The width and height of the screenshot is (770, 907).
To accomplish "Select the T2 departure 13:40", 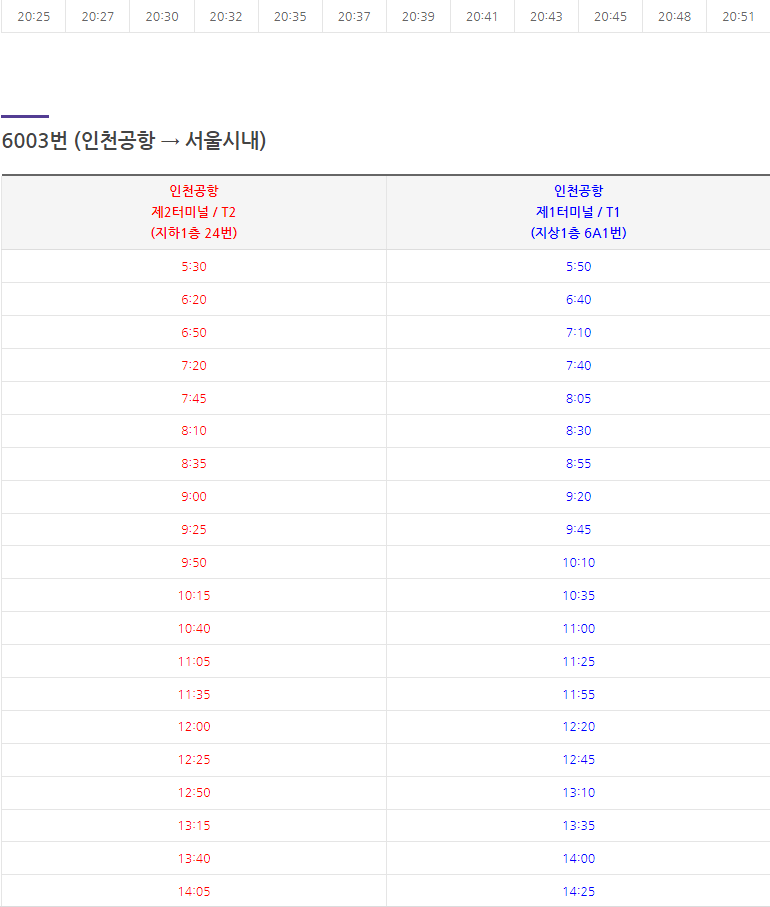I will point(194,858).
